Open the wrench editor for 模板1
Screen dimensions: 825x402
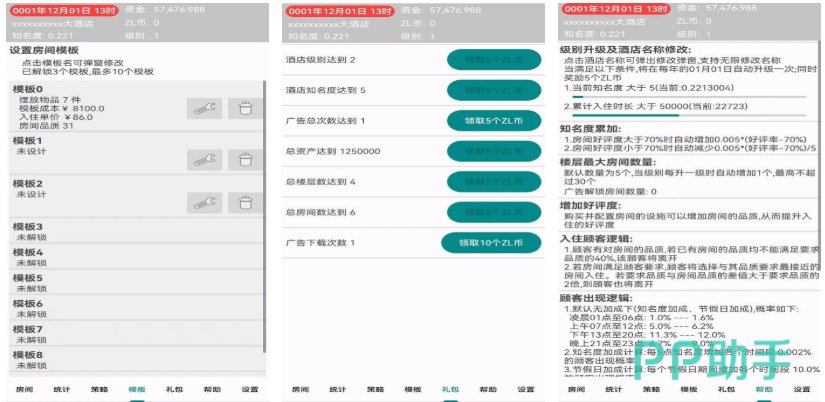tap(203, 158)
